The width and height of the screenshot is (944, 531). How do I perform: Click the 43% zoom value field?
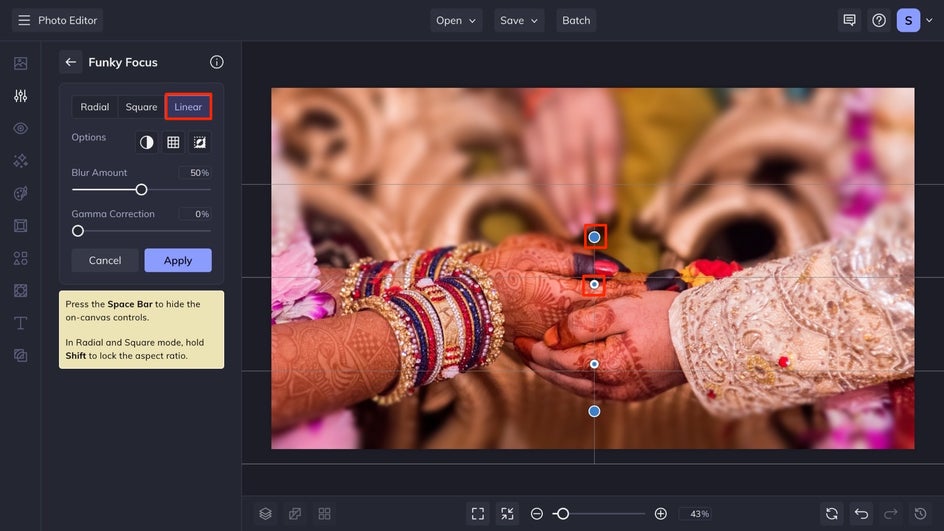pyautogui.click(x=696, y=514)
